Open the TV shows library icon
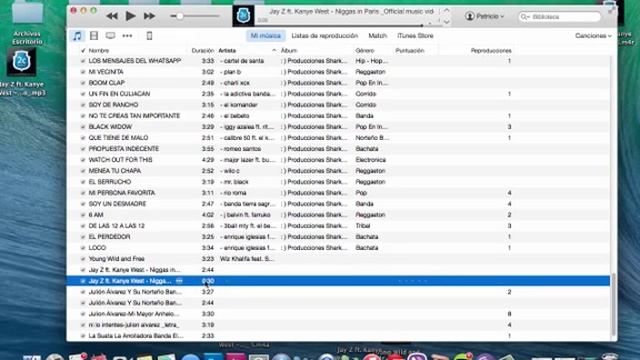This screenshot has height=360, width=640. pyautogui.click(x=110, y=36)
